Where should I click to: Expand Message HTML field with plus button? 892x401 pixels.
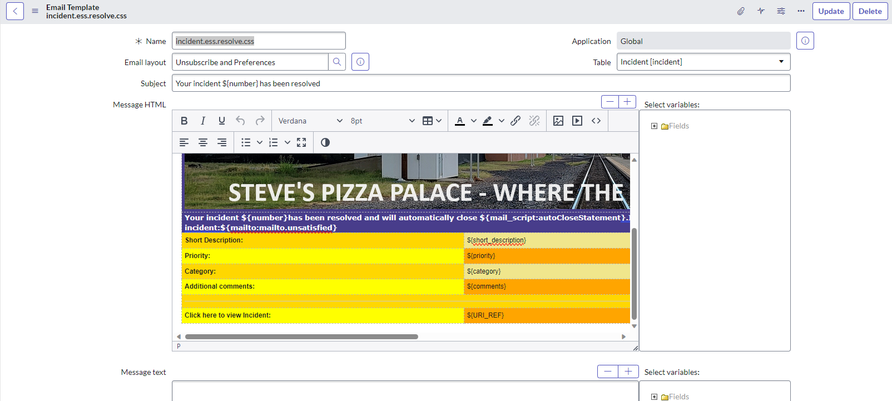click(x=627, y=102)
